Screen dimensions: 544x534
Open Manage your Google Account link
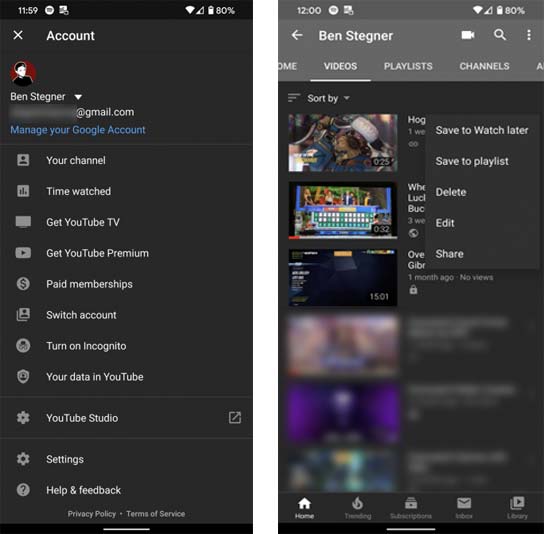(x=78, y=130)
